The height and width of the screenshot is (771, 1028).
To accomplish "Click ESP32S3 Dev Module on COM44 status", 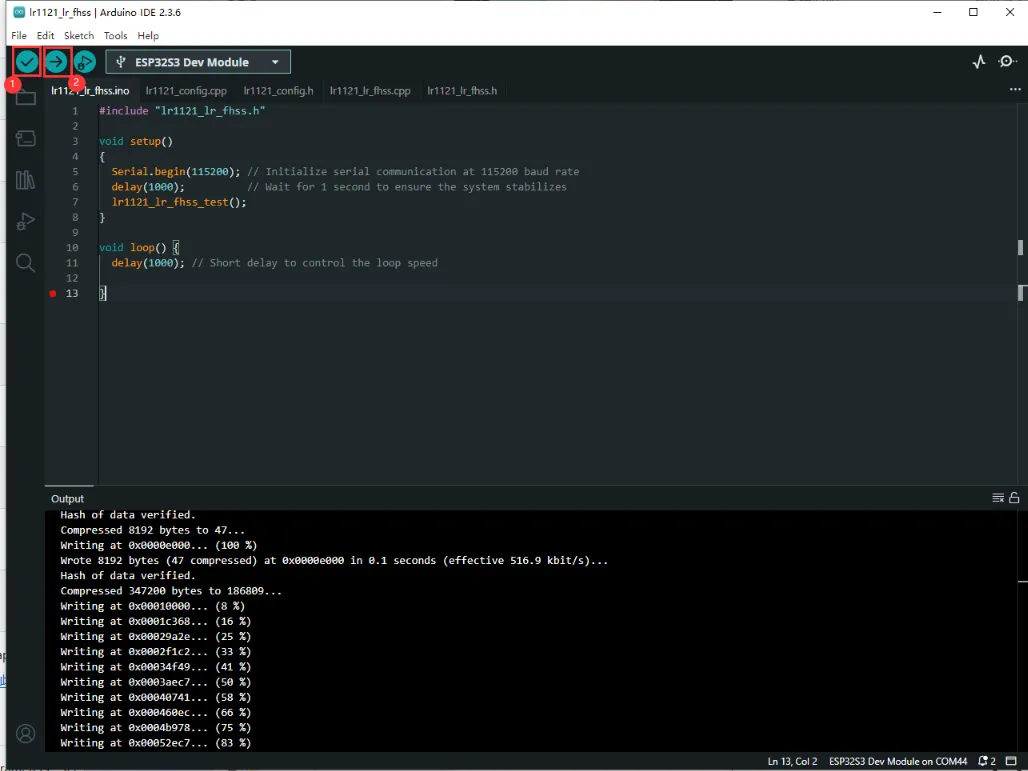I will (898, 762).
